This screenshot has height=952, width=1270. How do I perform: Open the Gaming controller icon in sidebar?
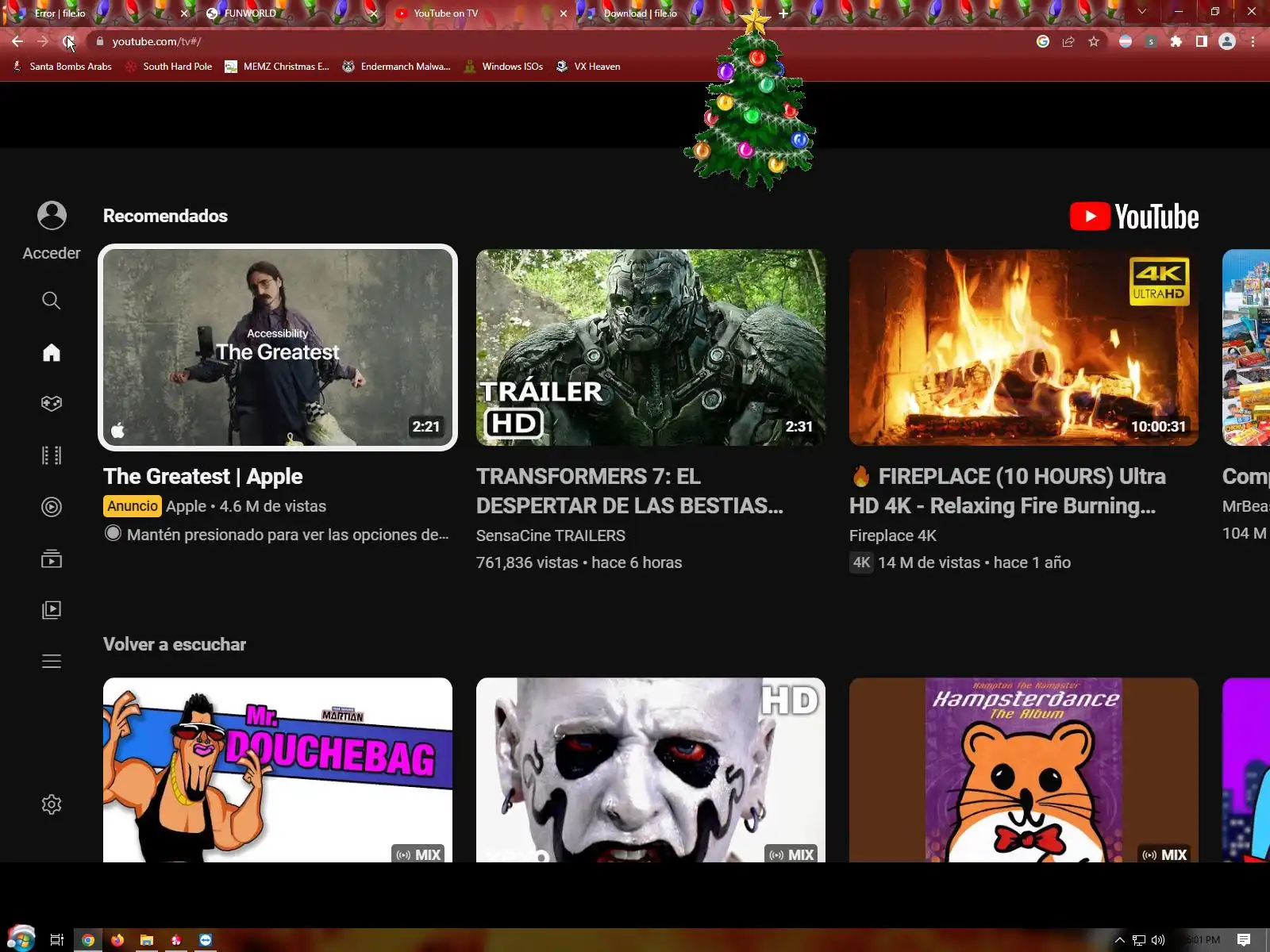click(51, 404)
